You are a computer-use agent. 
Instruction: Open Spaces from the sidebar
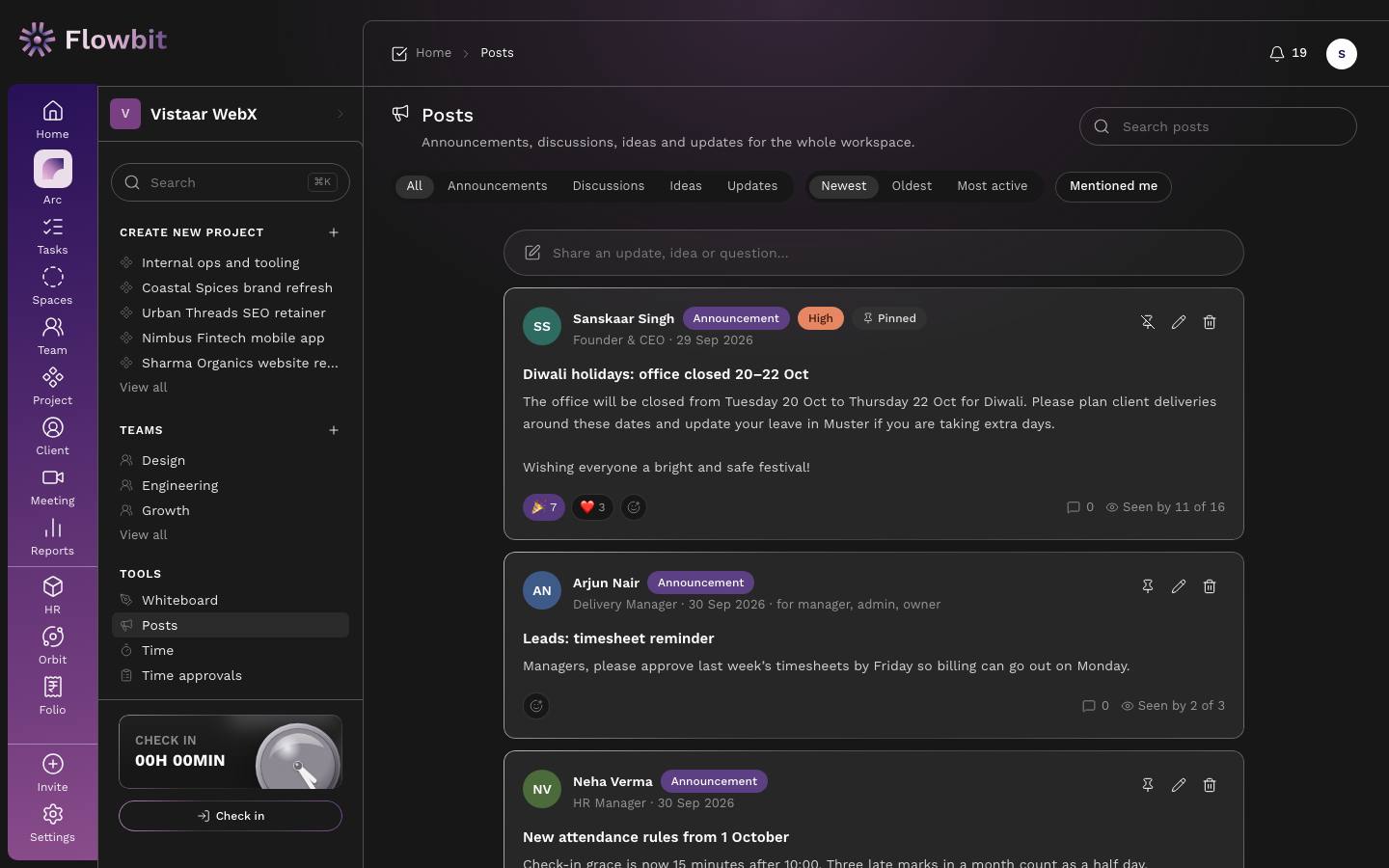[52, 285]
